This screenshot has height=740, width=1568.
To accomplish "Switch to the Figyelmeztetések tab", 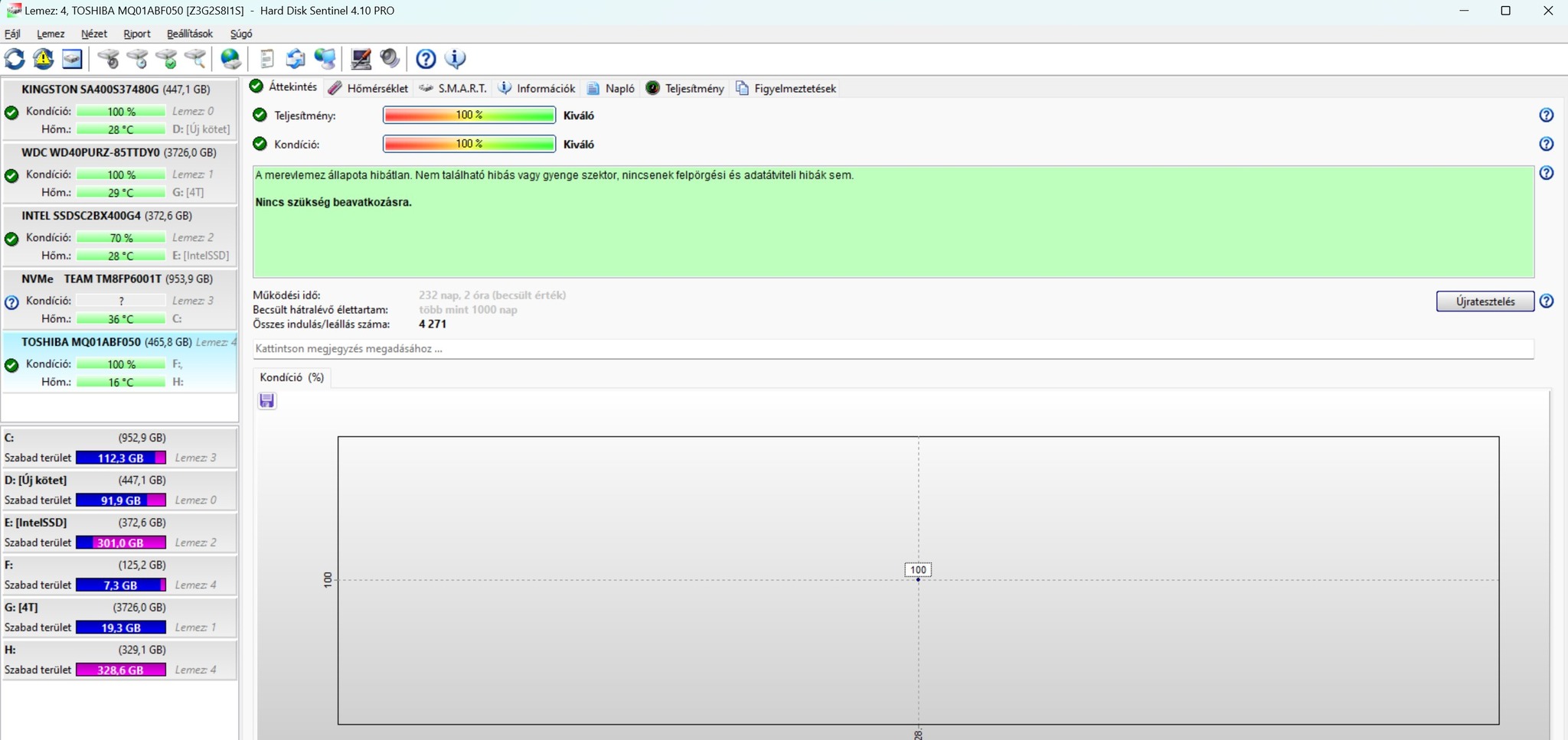I will click(x=786, y=88).
